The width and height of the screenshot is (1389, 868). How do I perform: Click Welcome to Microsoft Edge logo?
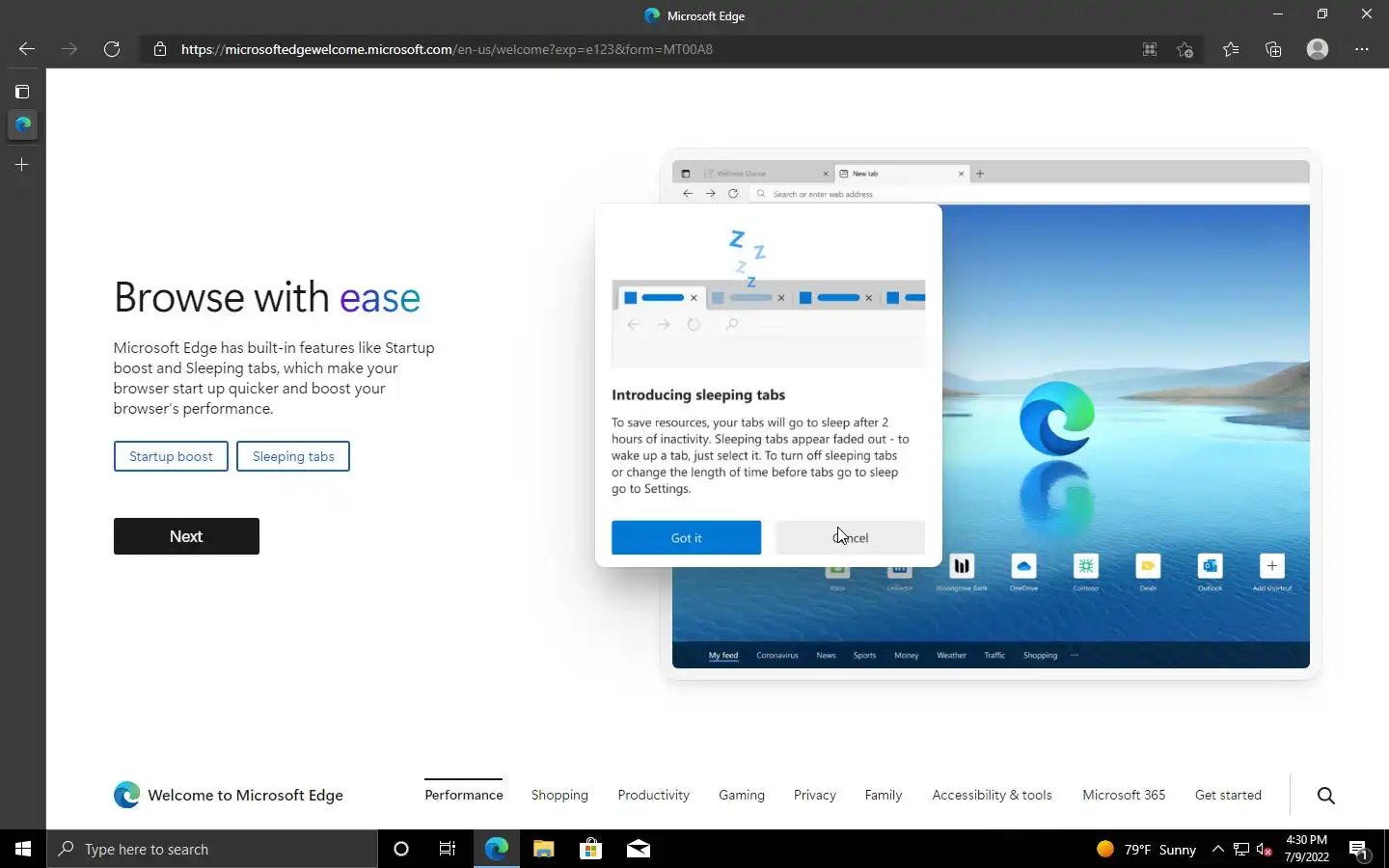[x=228, y=795]
